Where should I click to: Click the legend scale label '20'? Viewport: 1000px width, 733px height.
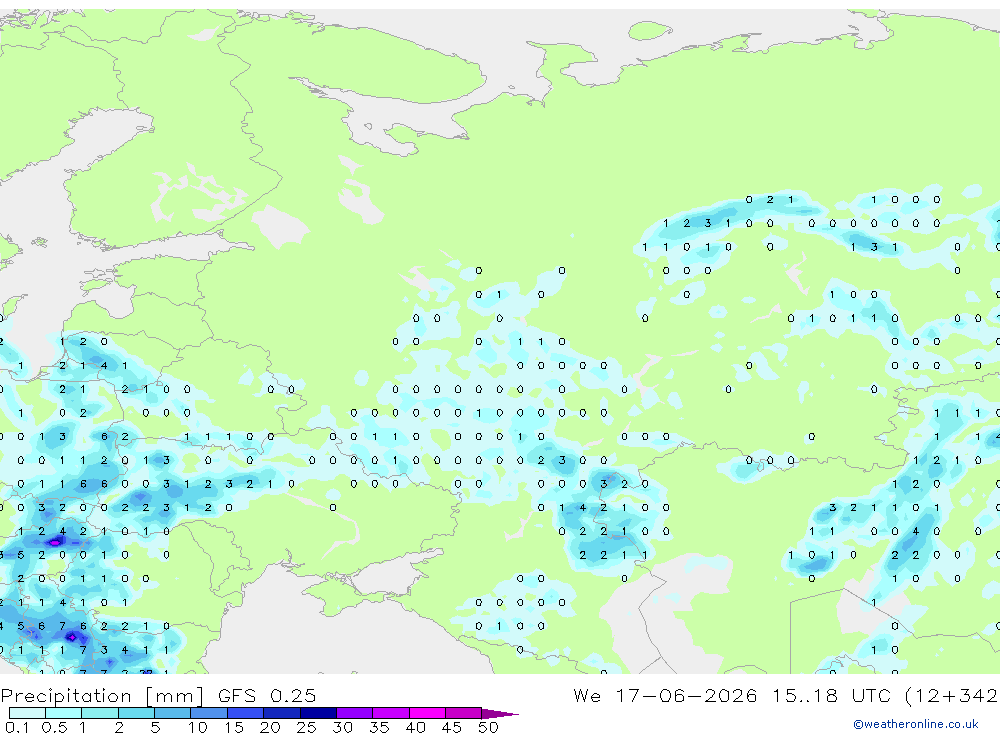point(270,727)
